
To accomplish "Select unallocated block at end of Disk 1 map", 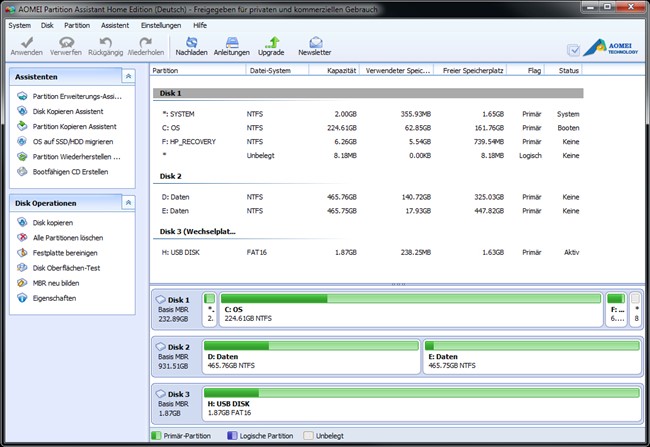I will [635, 309].
